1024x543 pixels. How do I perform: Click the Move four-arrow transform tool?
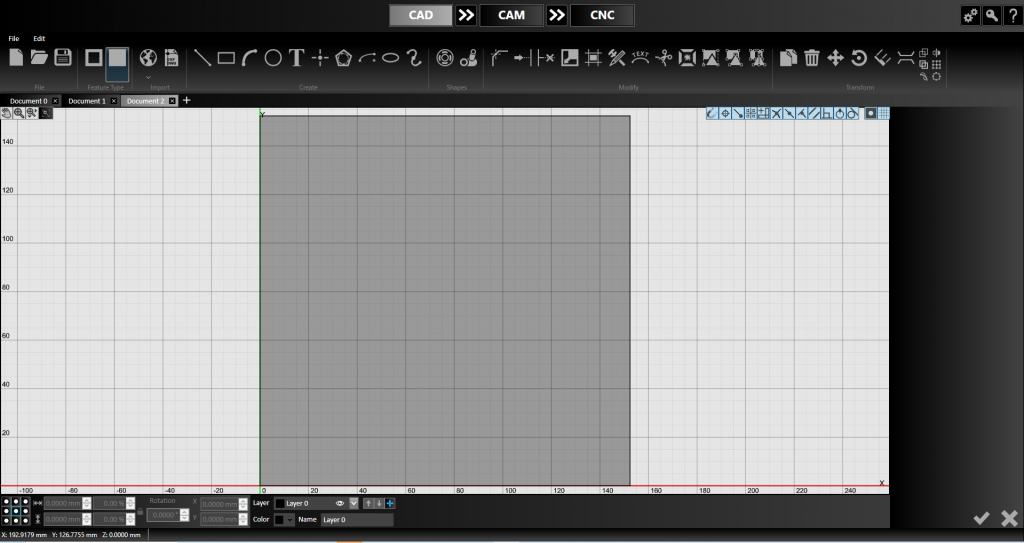(835, 58)
